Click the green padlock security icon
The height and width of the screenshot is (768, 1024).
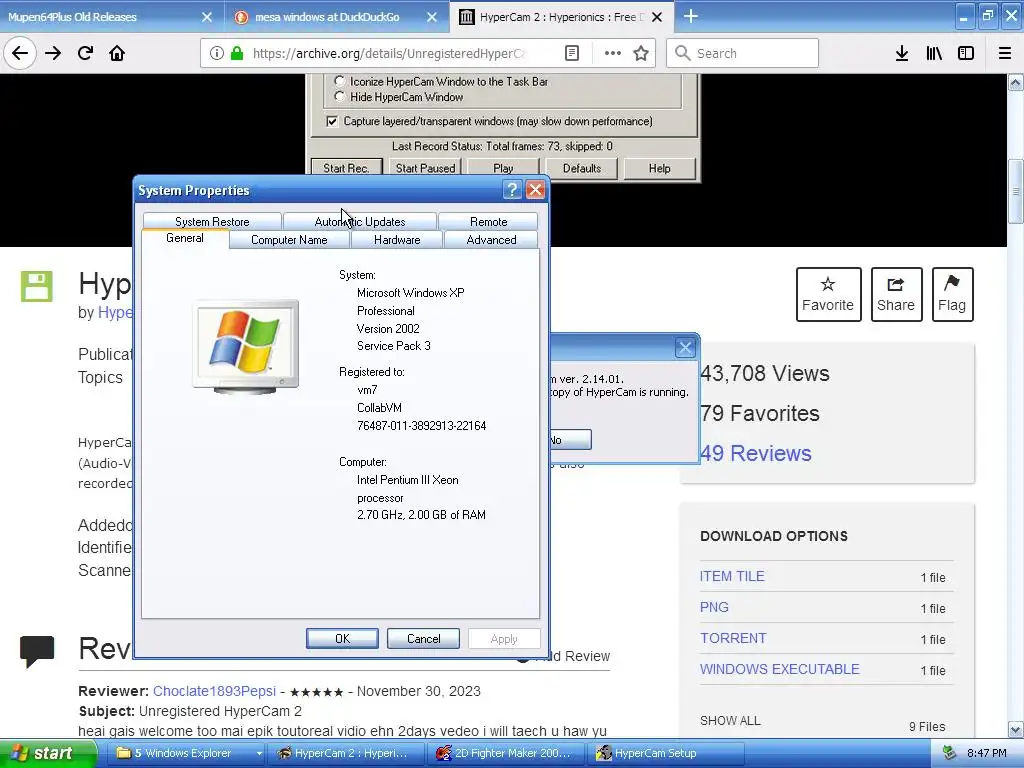[237, 53]
